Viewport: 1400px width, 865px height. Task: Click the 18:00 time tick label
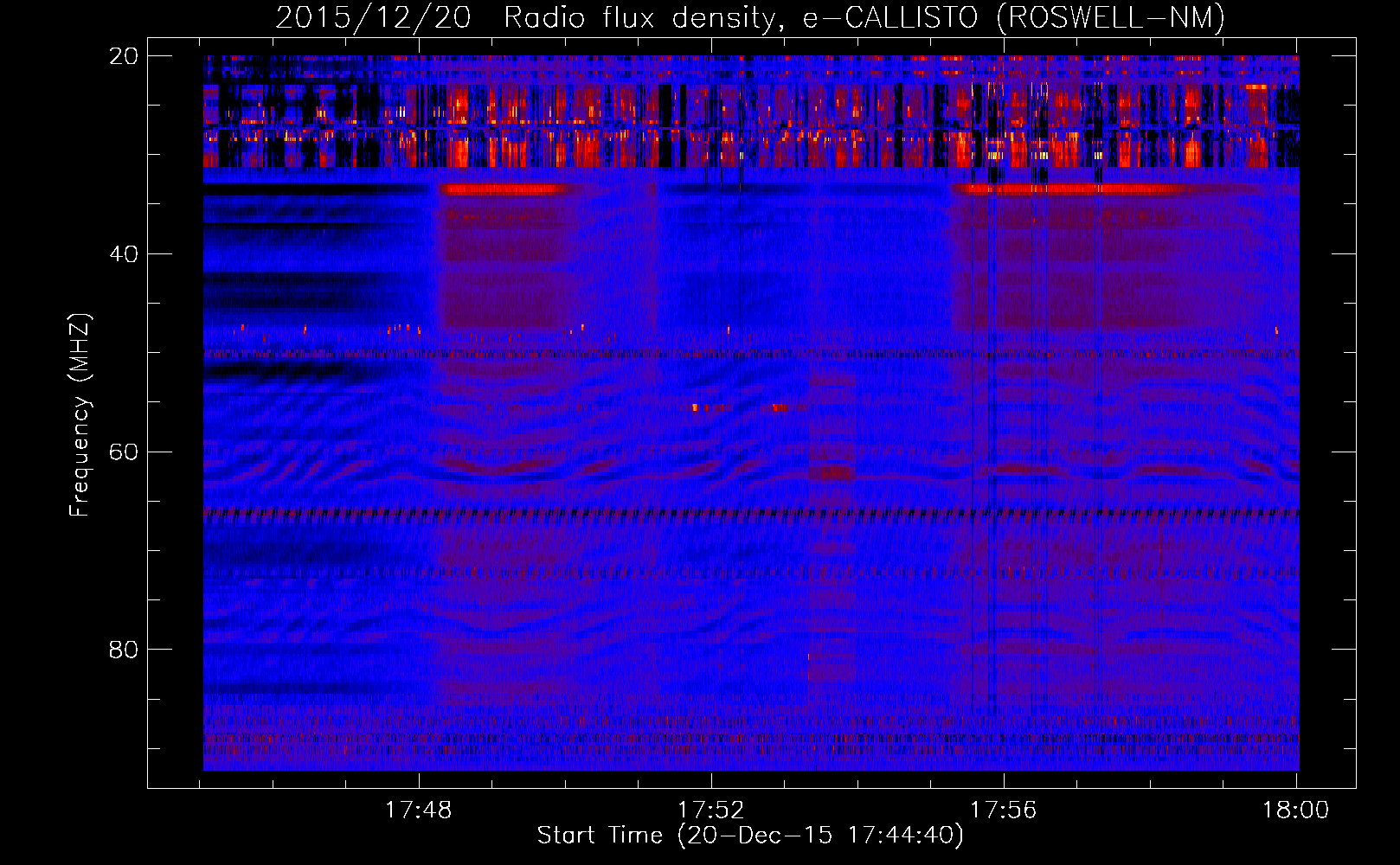(1295, 811)
